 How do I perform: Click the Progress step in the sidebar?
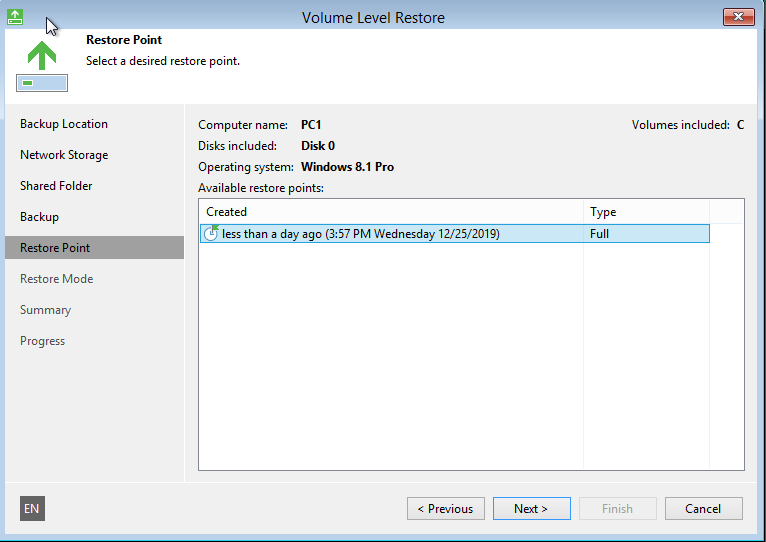pos(43,341)
